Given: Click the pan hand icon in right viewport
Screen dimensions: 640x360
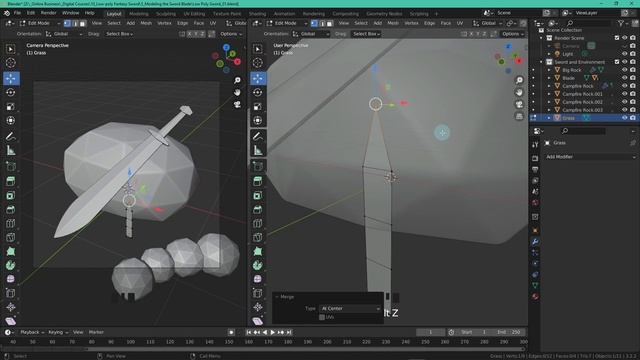Looking at the screenshot, I should (519, 92).
